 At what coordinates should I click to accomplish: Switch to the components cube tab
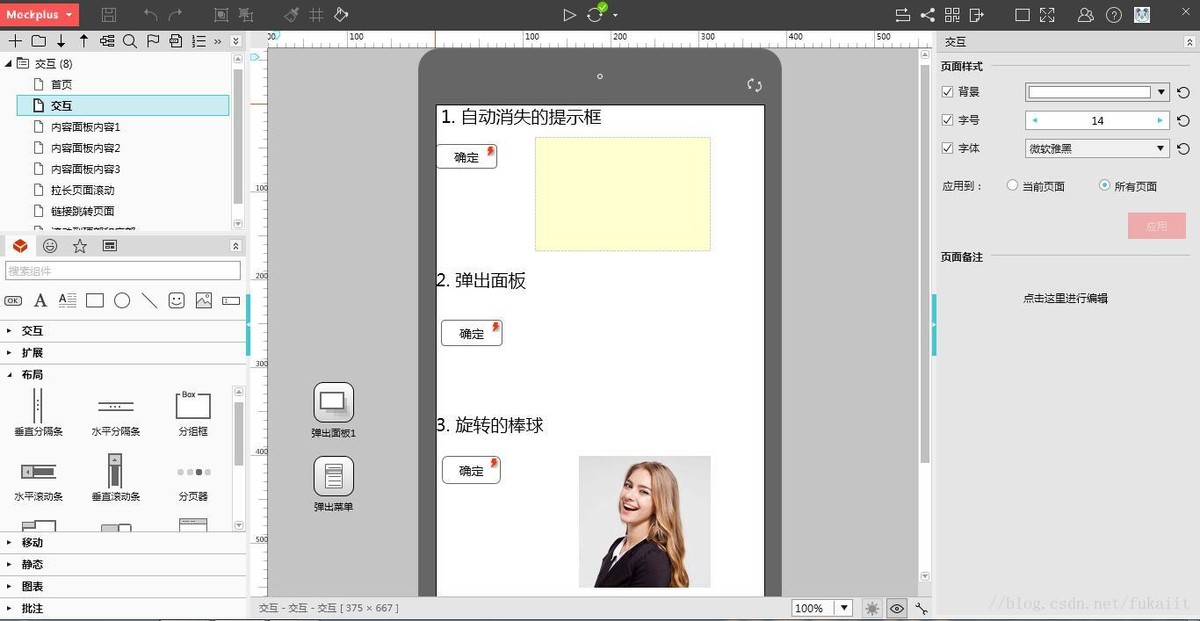tap(20, 246)
